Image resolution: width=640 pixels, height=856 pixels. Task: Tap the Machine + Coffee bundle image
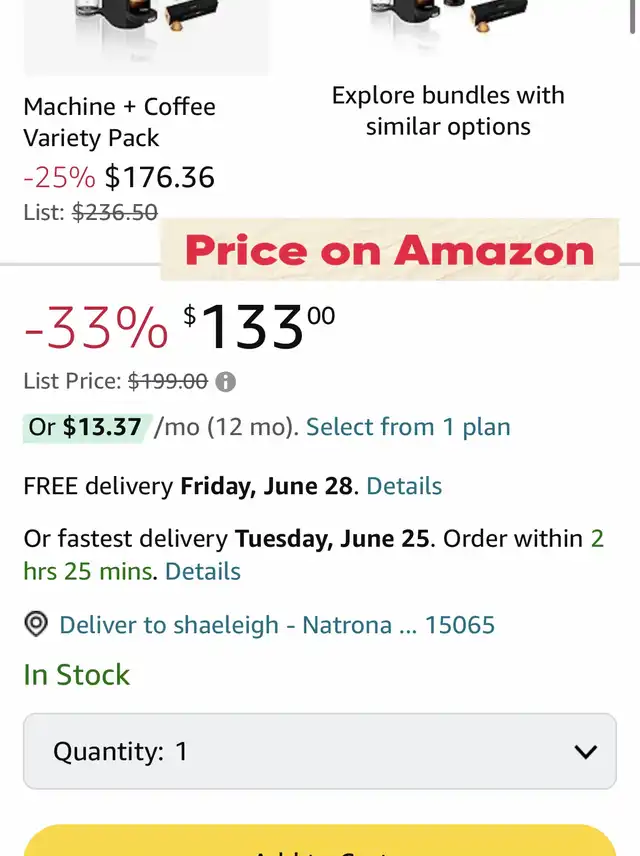point(146,37)
